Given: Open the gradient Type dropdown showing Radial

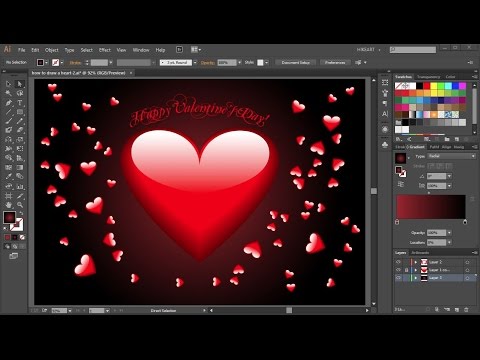Looking at the screenshot, I should pos(451,156).
